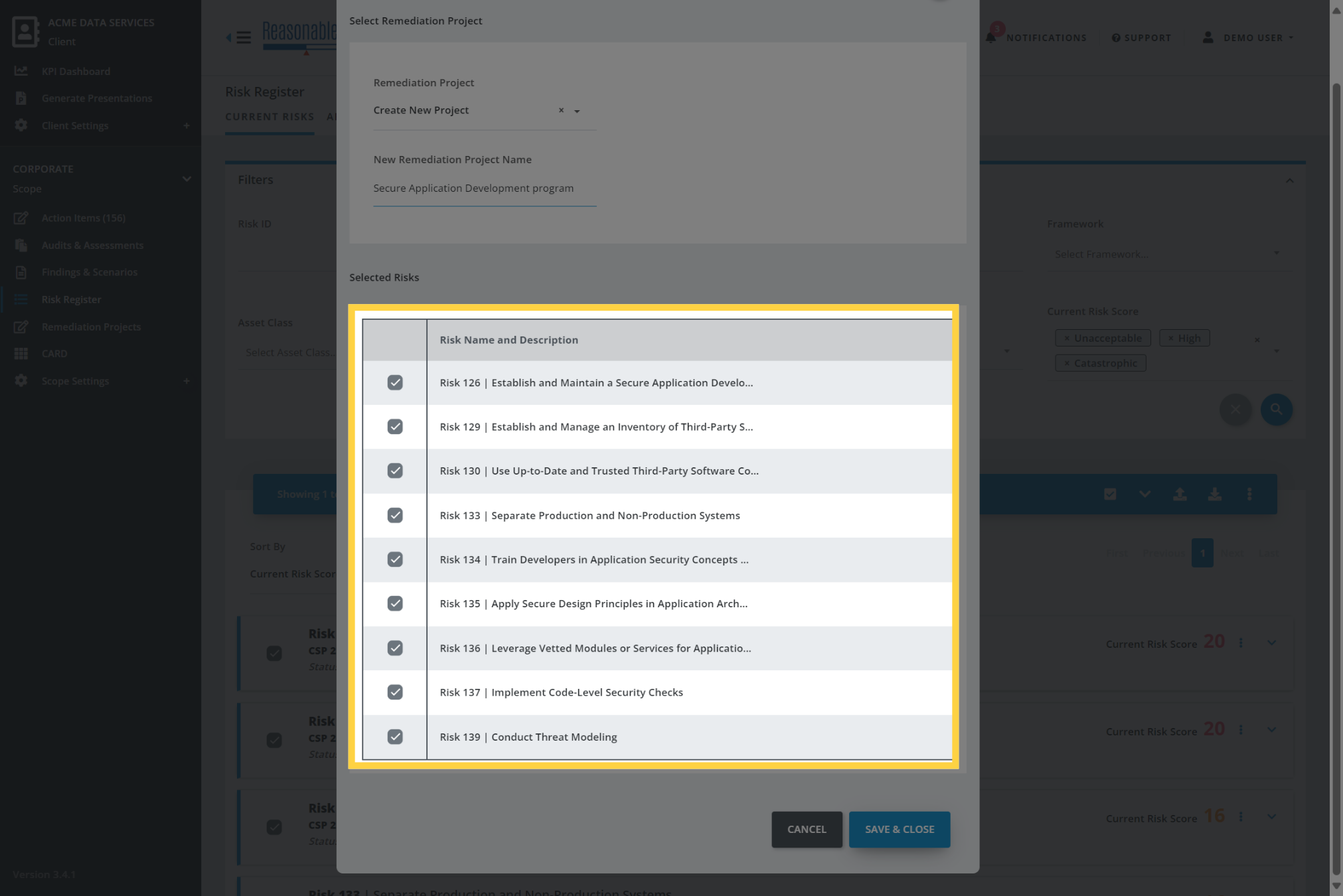Click the filter search magnifier button
The height and width of the screenshot is (896, 1343).
tap(1276, 409)
